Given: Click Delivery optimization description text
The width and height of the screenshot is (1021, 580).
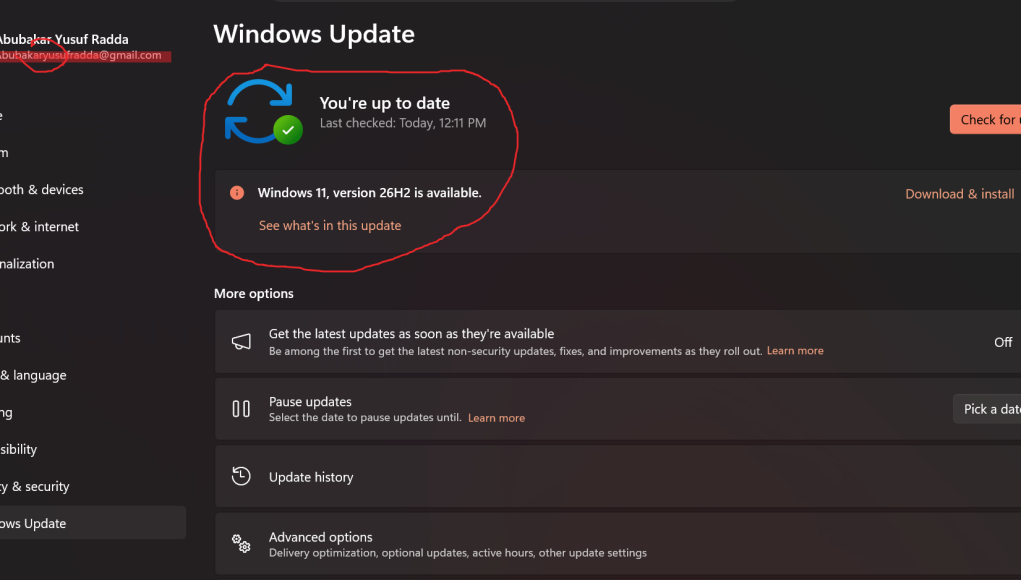Looking at the screenshot, I should [458, 553].
